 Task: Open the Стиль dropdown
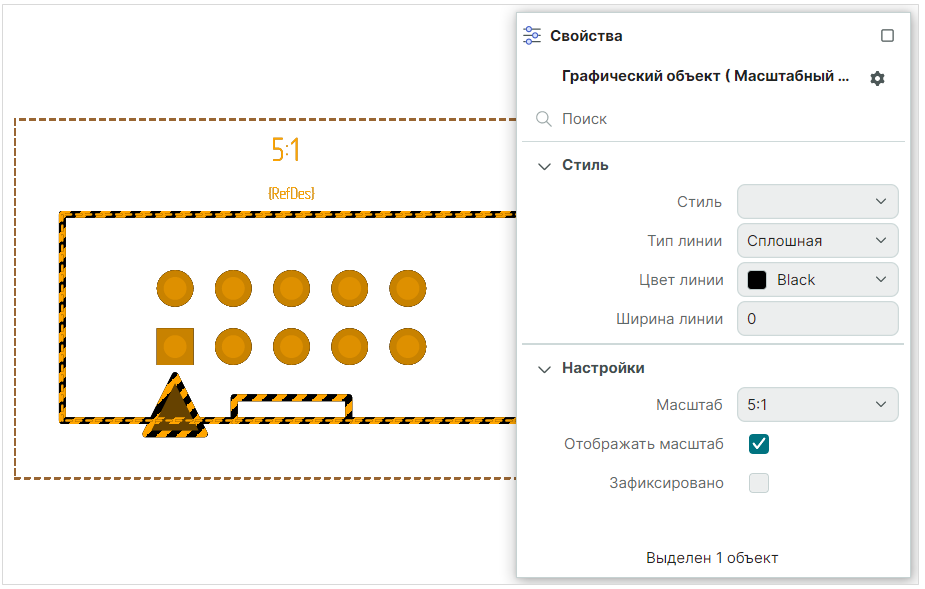pos(817,201)
